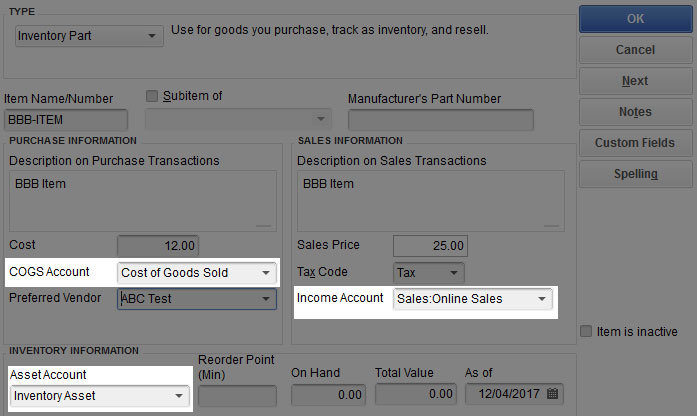Select the Manufacturer's Part Number field
This screenshot has width=697, height=416.
441,120
